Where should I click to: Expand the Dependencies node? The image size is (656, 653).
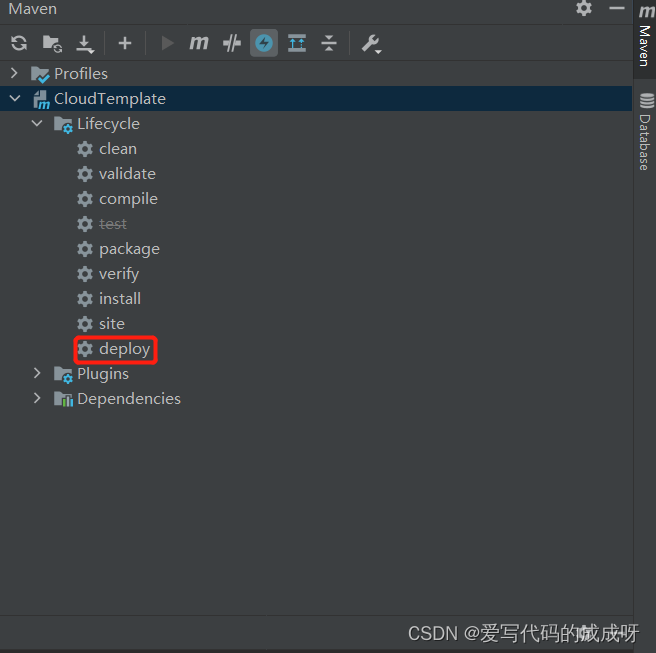pos(37,398)
